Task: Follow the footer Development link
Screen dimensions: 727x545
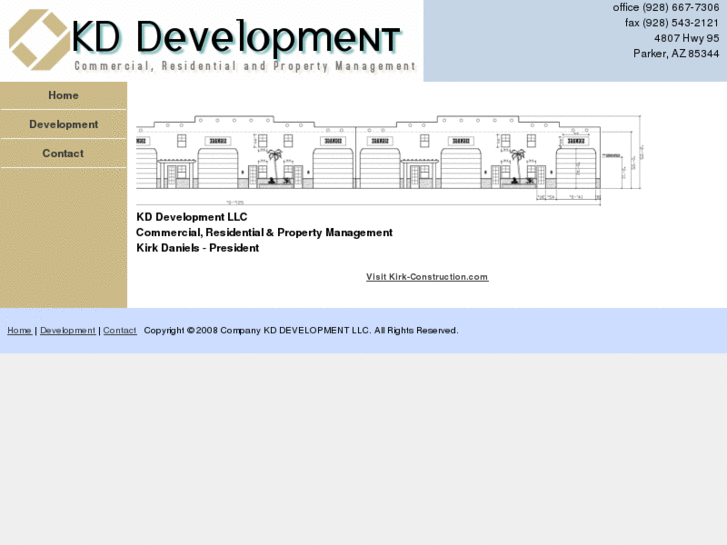Action: (68, 330)
